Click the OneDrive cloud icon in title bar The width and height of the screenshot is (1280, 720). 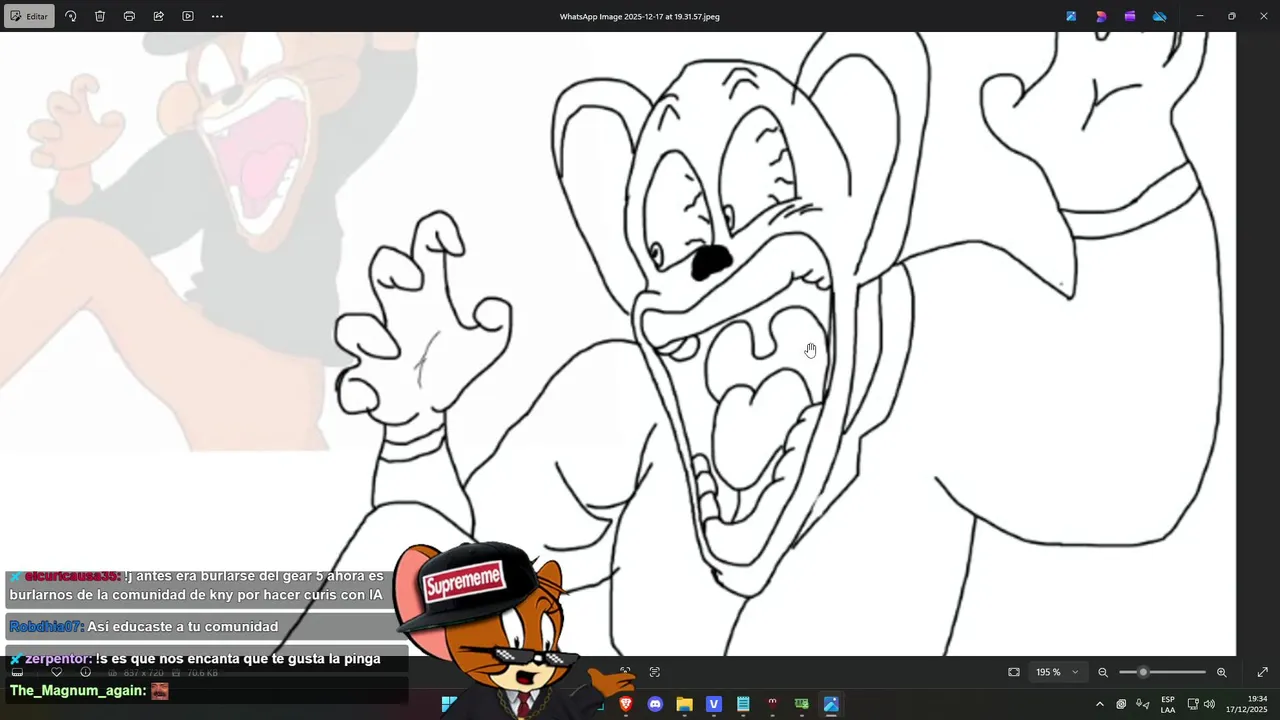pyautogui.click(x=1160, y=16)
